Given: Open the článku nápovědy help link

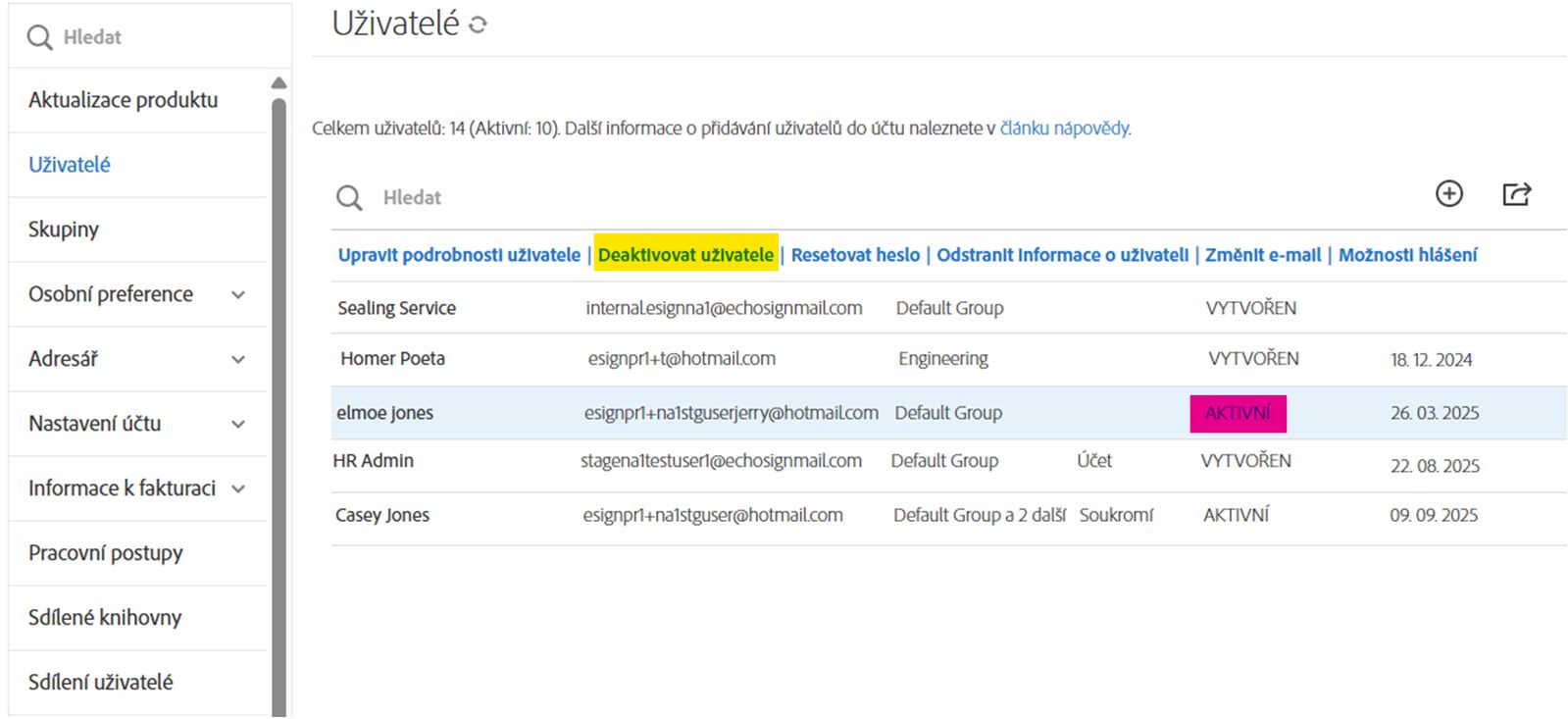Looking at the screenshot, I should tap(1064, 128).
